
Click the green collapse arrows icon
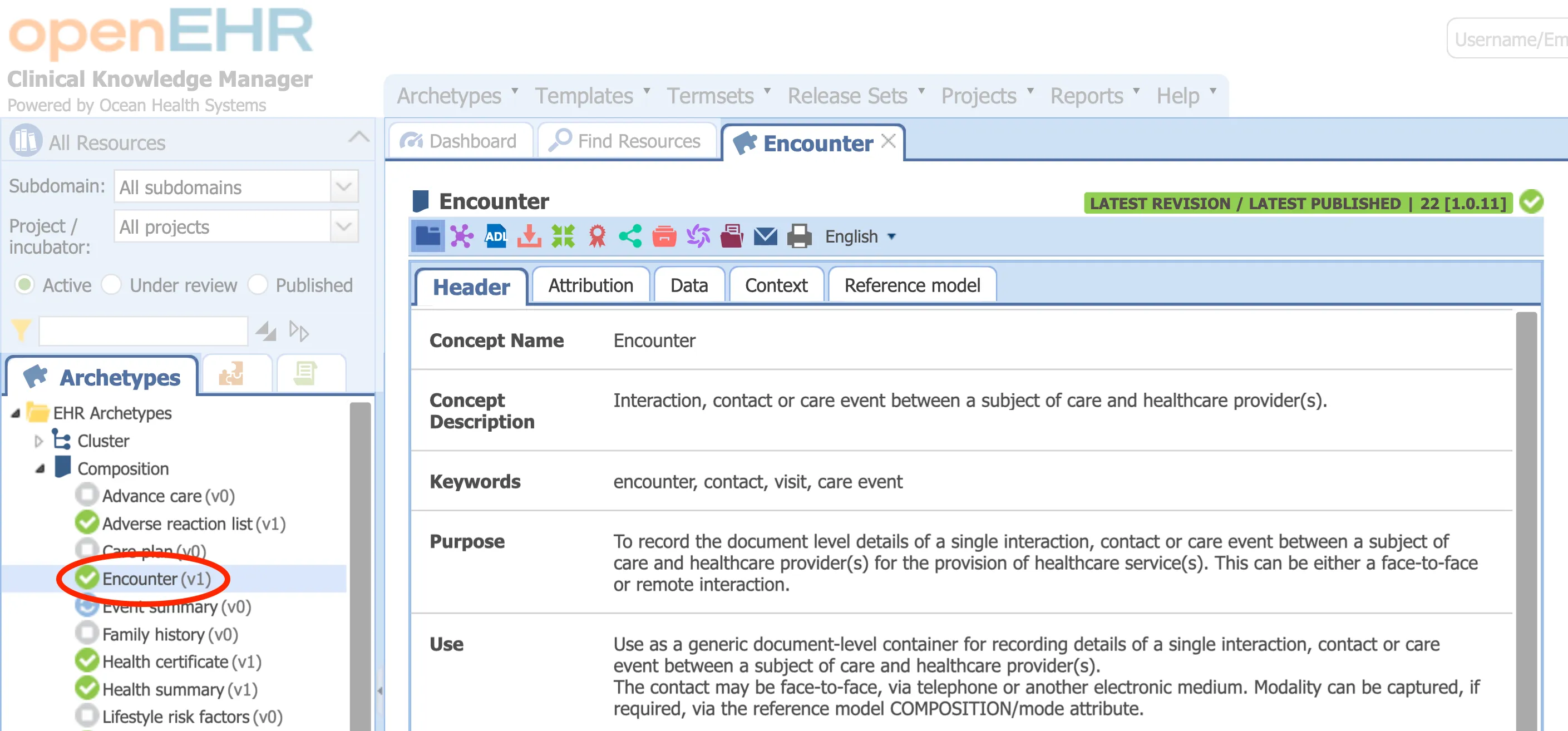[563, 236]
